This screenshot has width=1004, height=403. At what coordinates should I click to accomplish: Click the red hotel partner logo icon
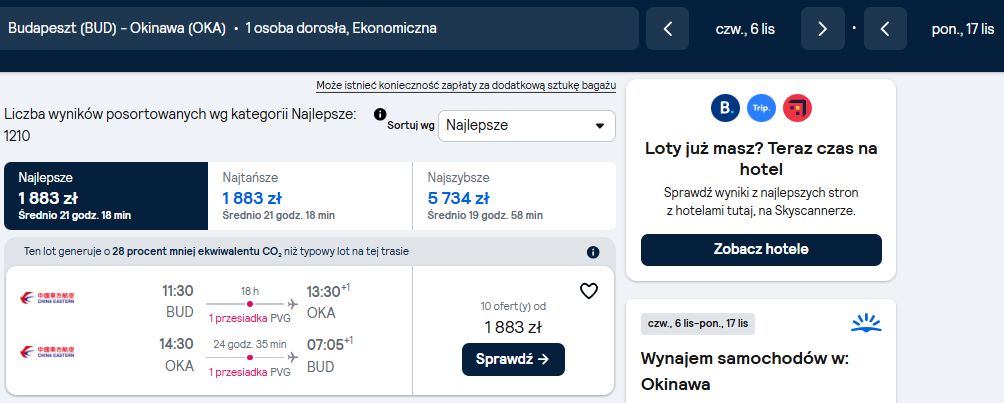click(797, 108)
